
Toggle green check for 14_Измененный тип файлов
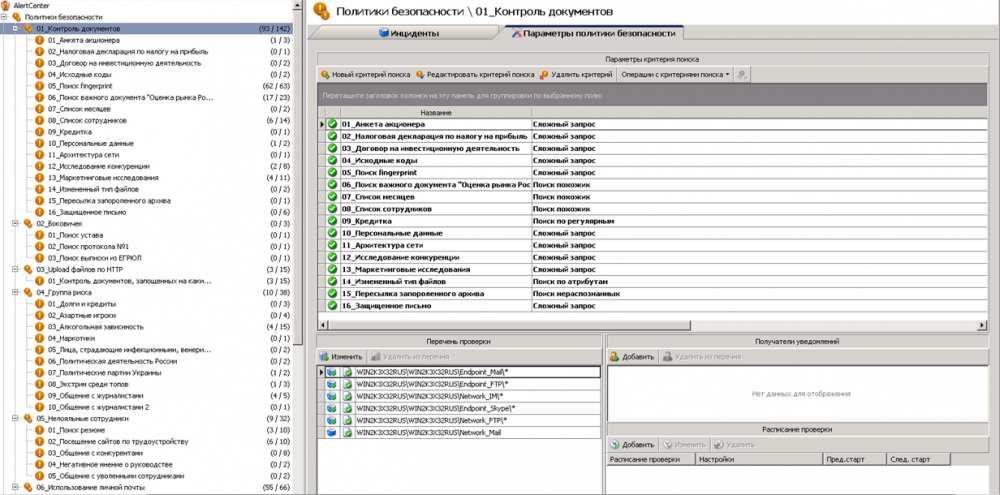click(333, 282)
